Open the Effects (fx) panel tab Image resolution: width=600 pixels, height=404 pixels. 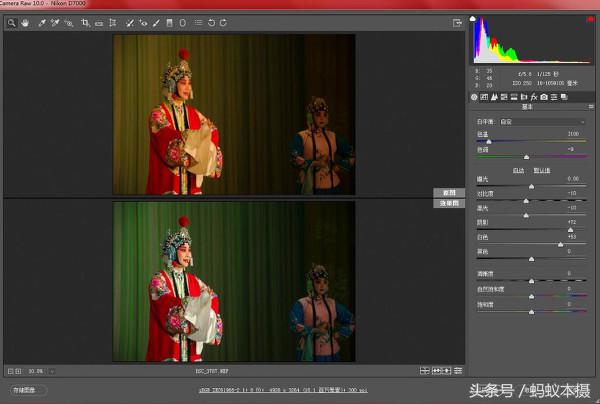click(x=534, y=97)
